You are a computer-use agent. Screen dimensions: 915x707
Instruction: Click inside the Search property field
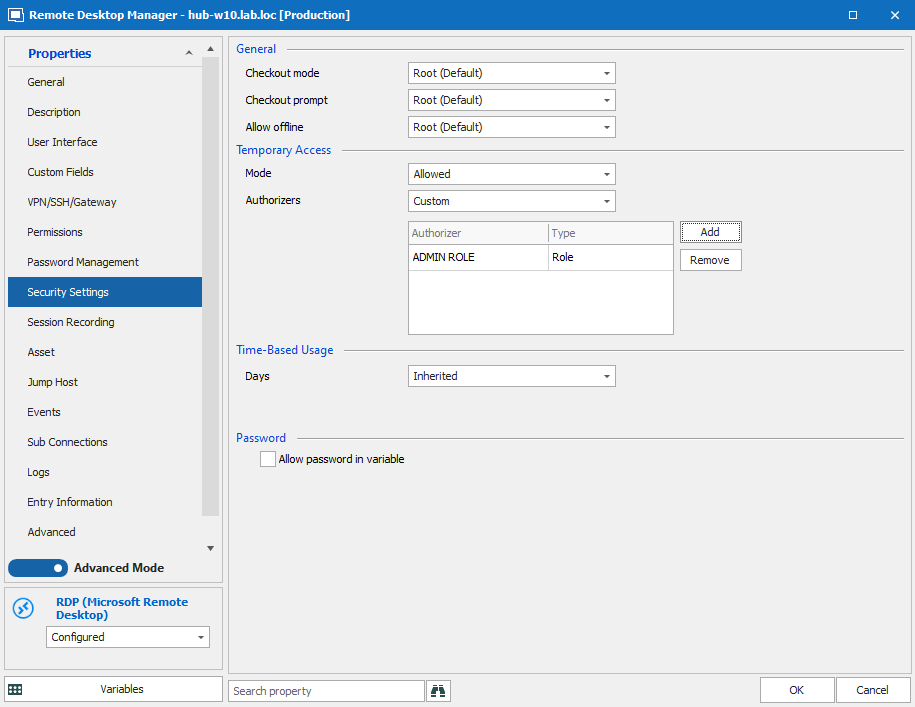[x=326, y=691]
